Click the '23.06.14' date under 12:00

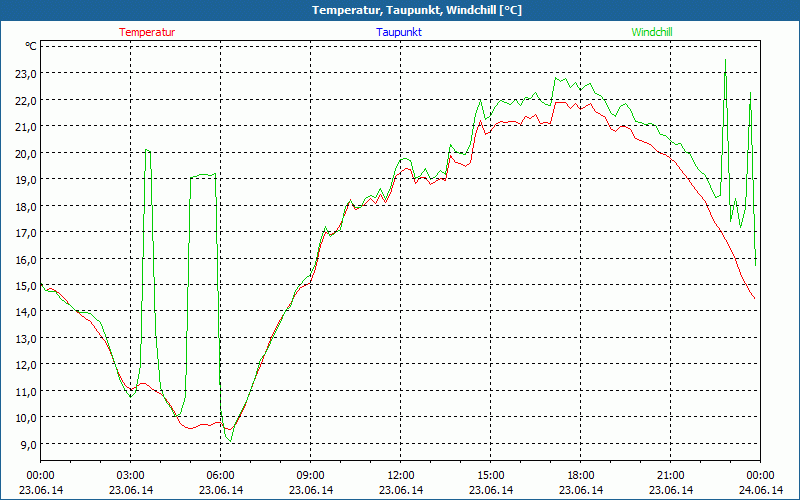click(401, 490)
